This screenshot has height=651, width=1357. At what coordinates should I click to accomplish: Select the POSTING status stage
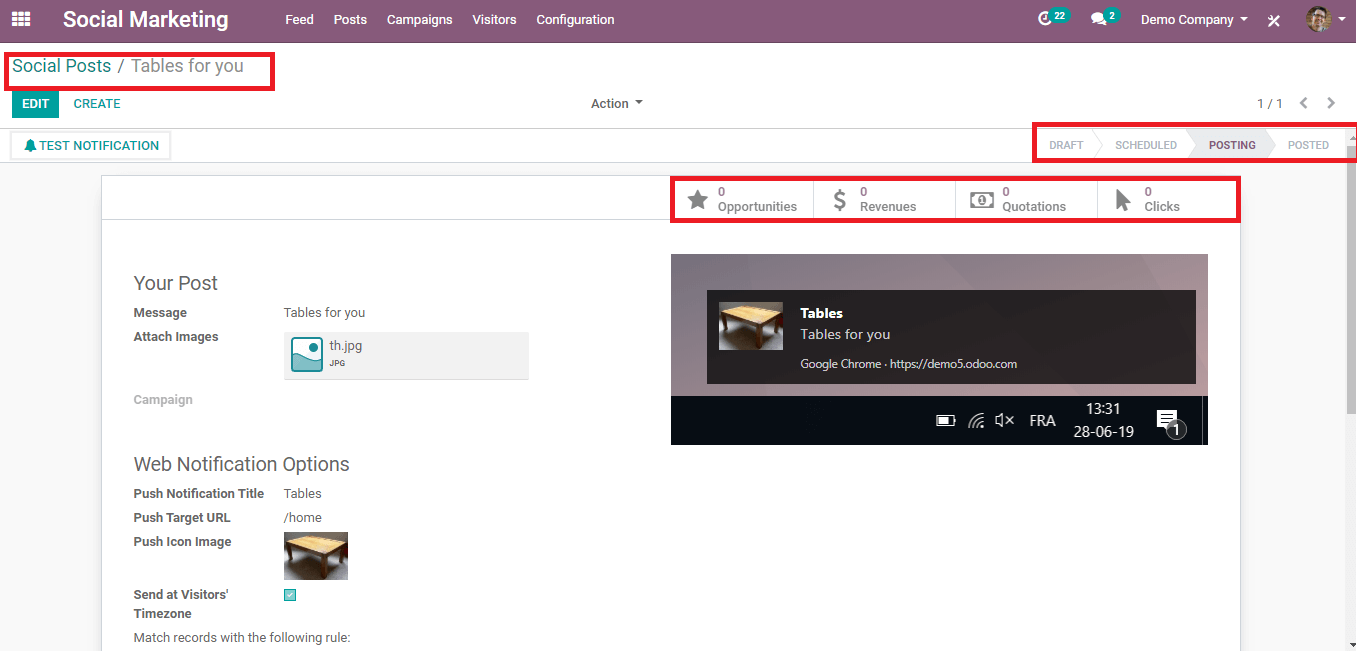click(1232, 145)
